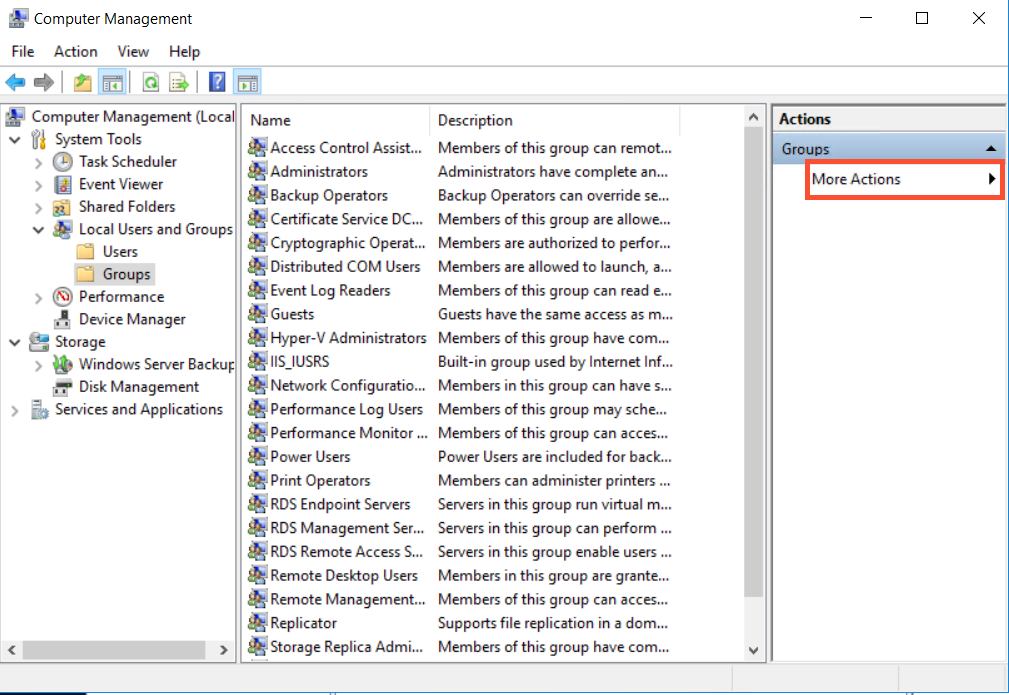Image resolution: width=1009 pixels, height=695 pixels.
Task: Click the Guests group icon
Action: (x=257, y=314)
